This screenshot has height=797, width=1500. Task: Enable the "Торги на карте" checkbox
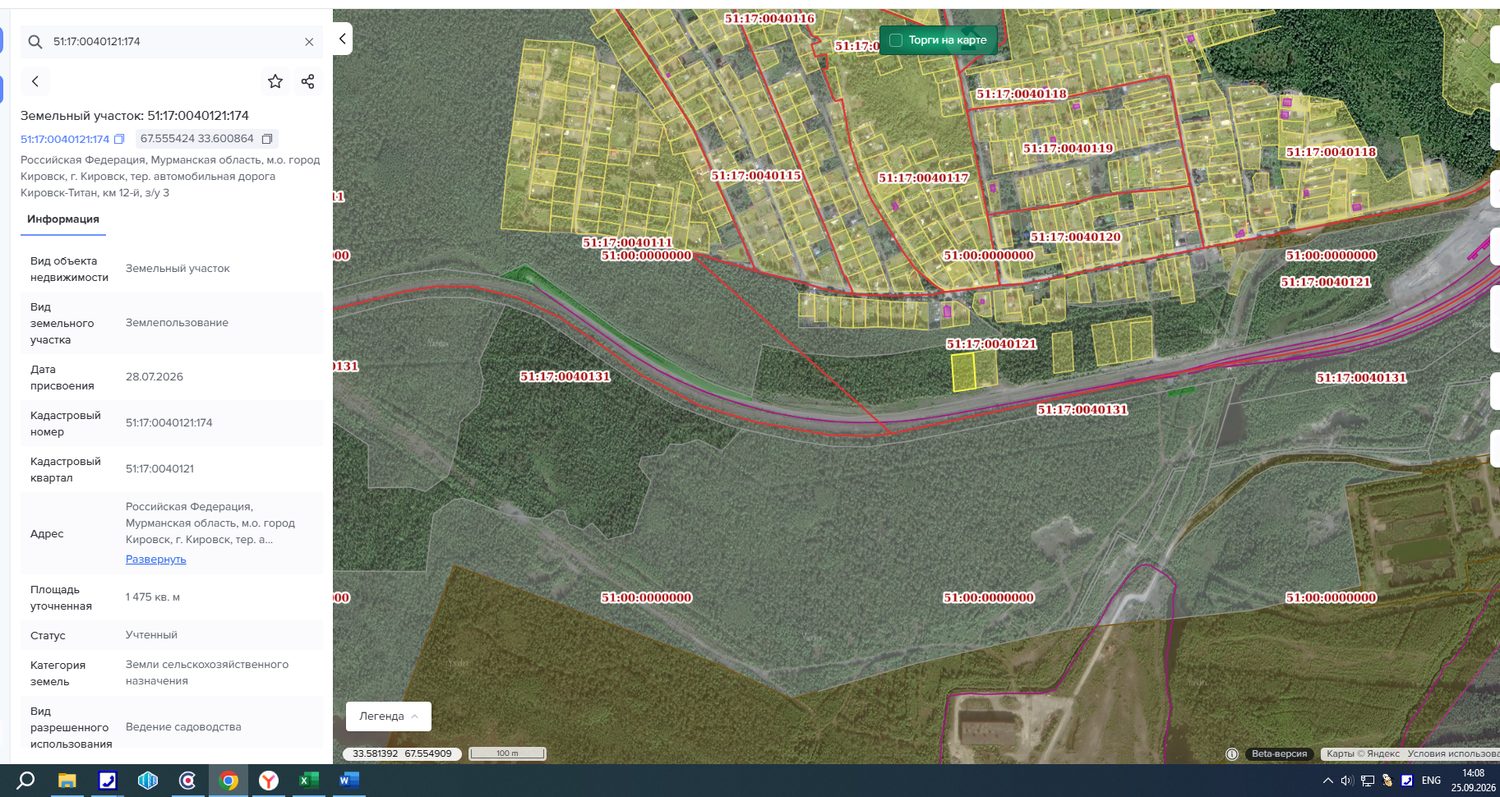click(x=896, y=40)
